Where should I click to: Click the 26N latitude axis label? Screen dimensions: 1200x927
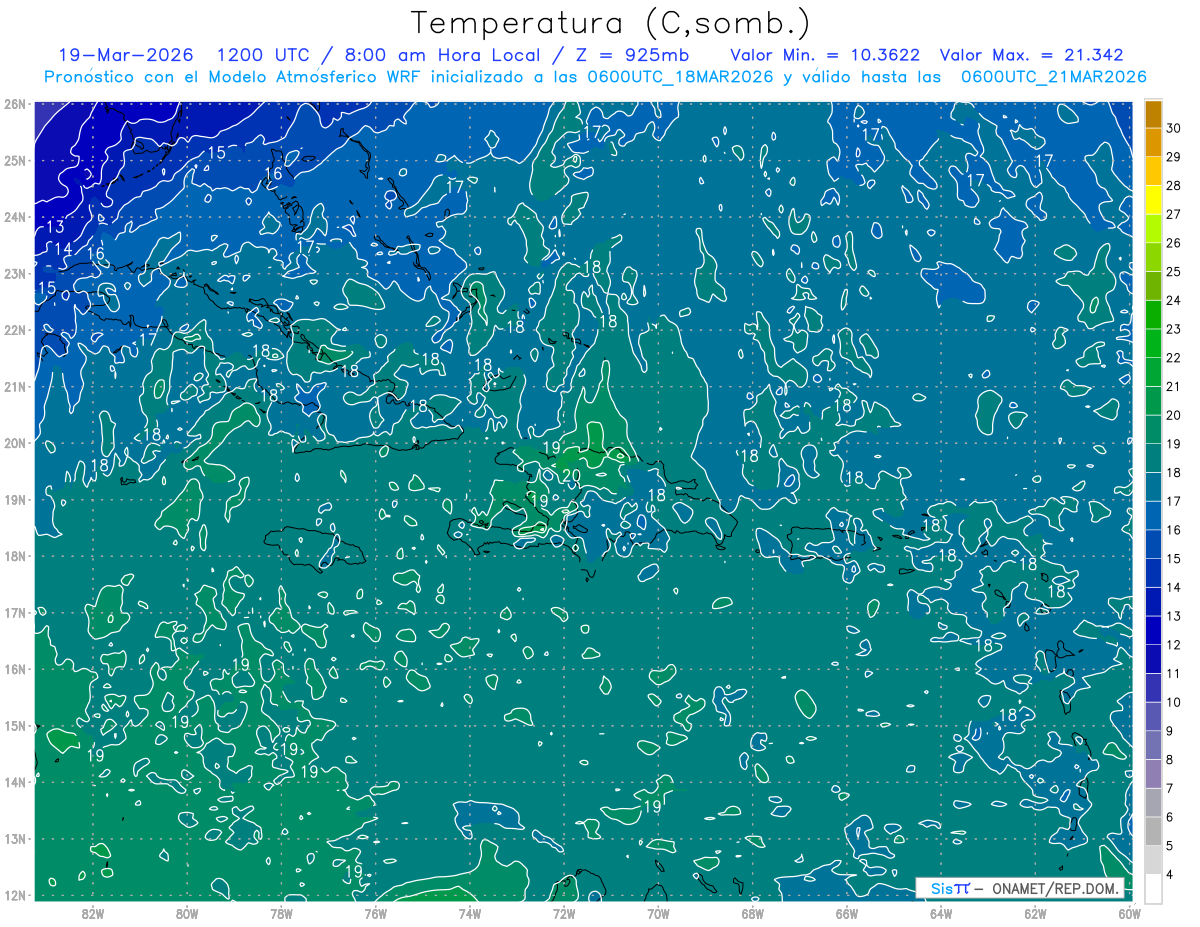[14, 104]
